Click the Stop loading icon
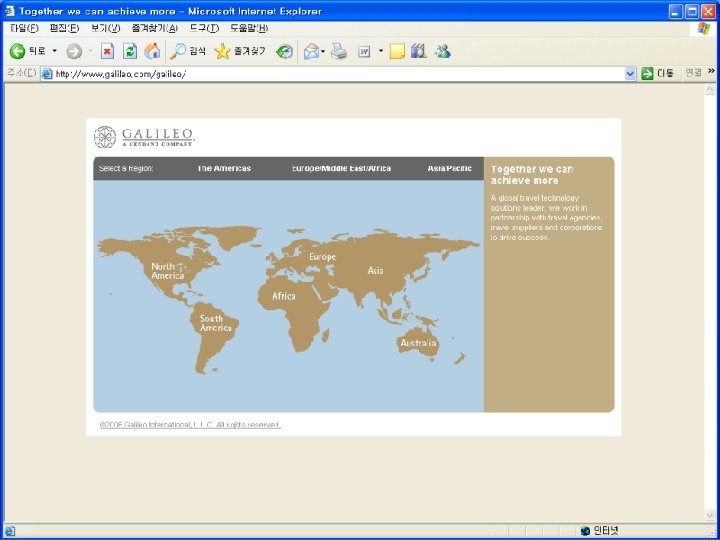Image resolution: width=720 pixels, height=540 pixels. coord(107,51)
